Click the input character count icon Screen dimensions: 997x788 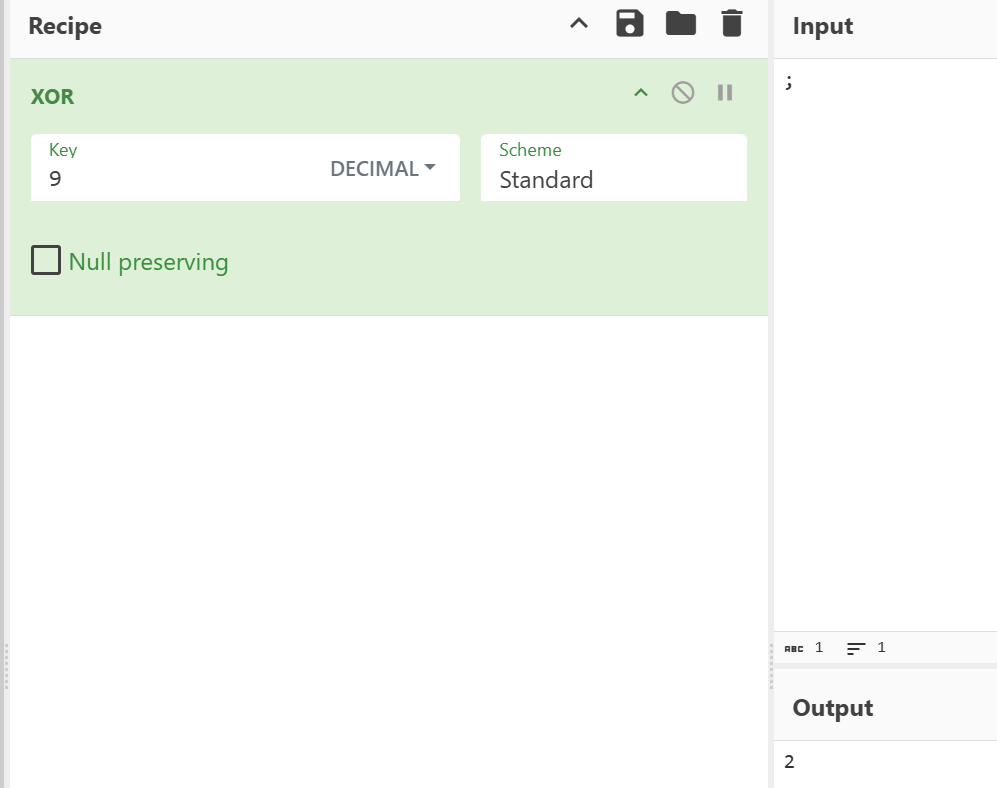point(794,648)
